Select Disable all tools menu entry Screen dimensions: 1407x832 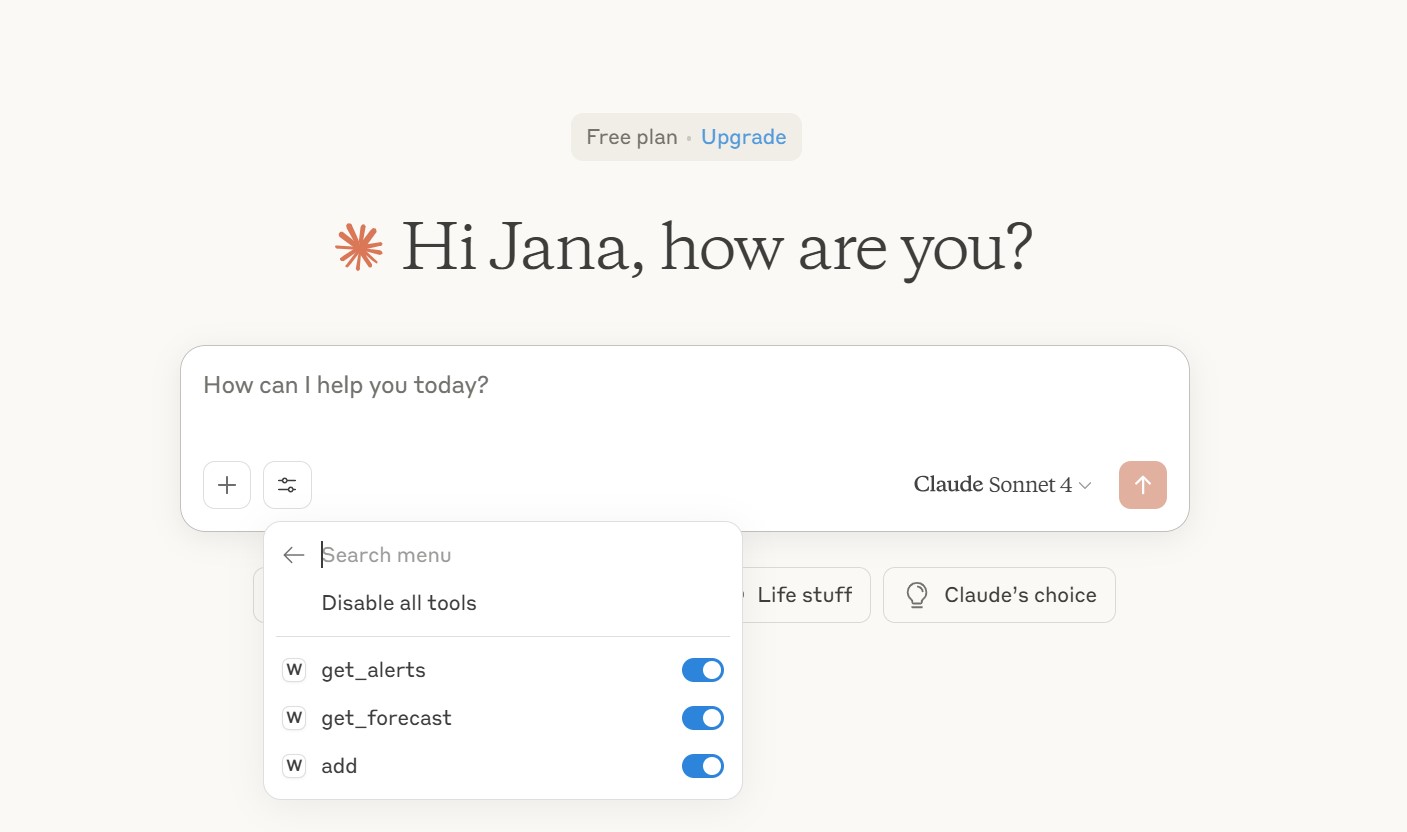click(399, 603)
